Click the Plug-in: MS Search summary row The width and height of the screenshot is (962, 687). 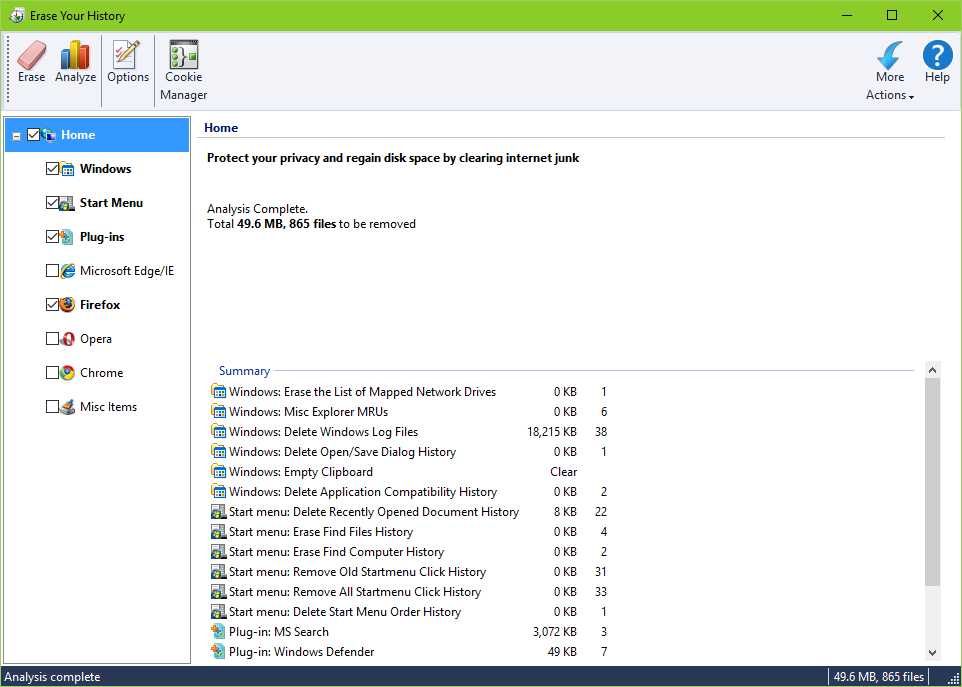pyautogui.click(x=278, y=632)
